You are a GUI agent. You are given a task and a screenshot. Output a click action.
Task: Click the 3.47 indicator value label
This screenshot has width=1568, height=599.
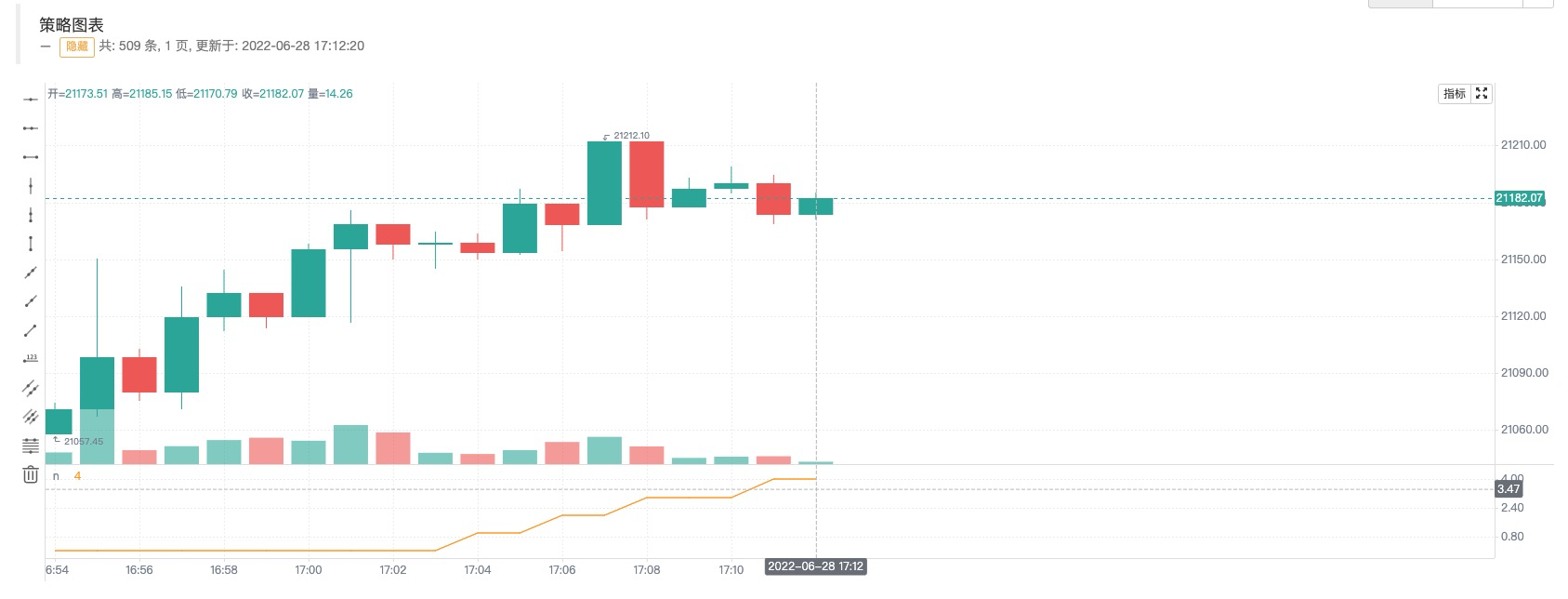[1508, 489]
